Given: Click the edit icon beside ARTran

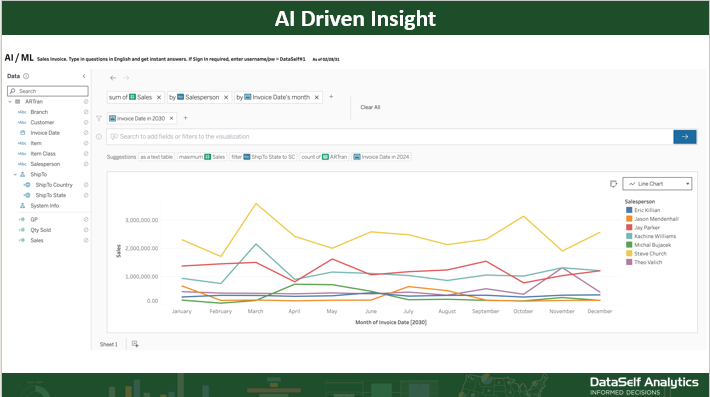Looking at the screenshot, I should click(86, 102).
